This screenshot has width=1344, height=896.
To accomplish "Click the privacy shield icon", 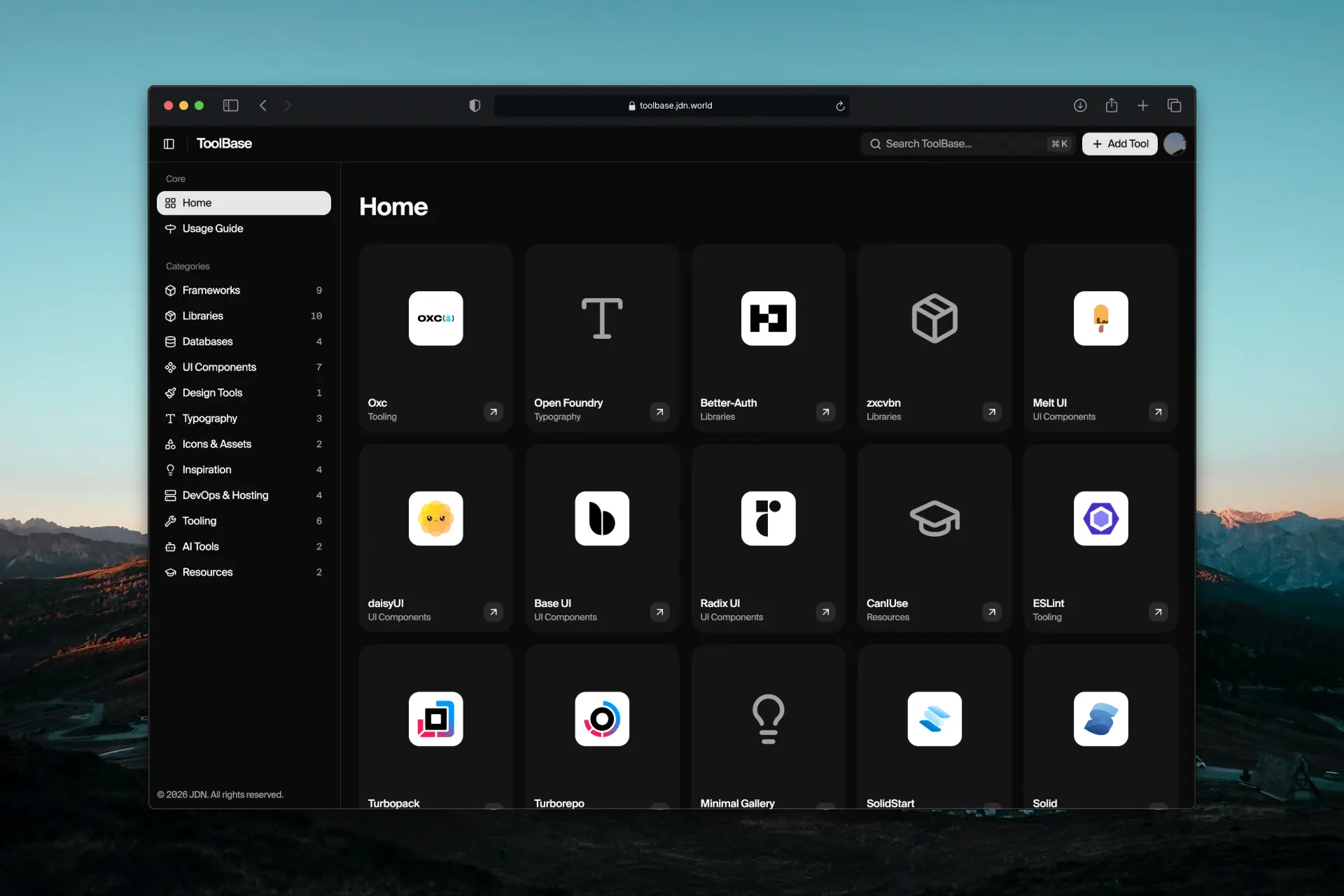I will coord(475,106).
